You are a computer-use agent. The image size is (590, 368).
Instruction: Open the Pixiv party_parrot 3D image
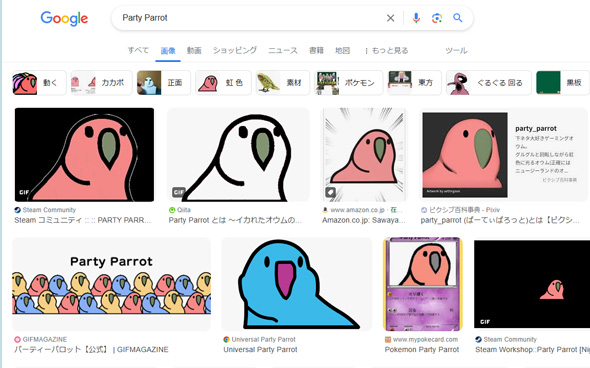(465, 155)
